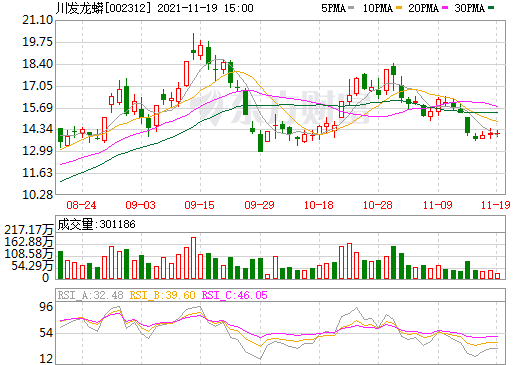The image size is (520, 365).
Task: Click the 10.28 price axis label
Action: pyautogui.click(x=37, y=195)
